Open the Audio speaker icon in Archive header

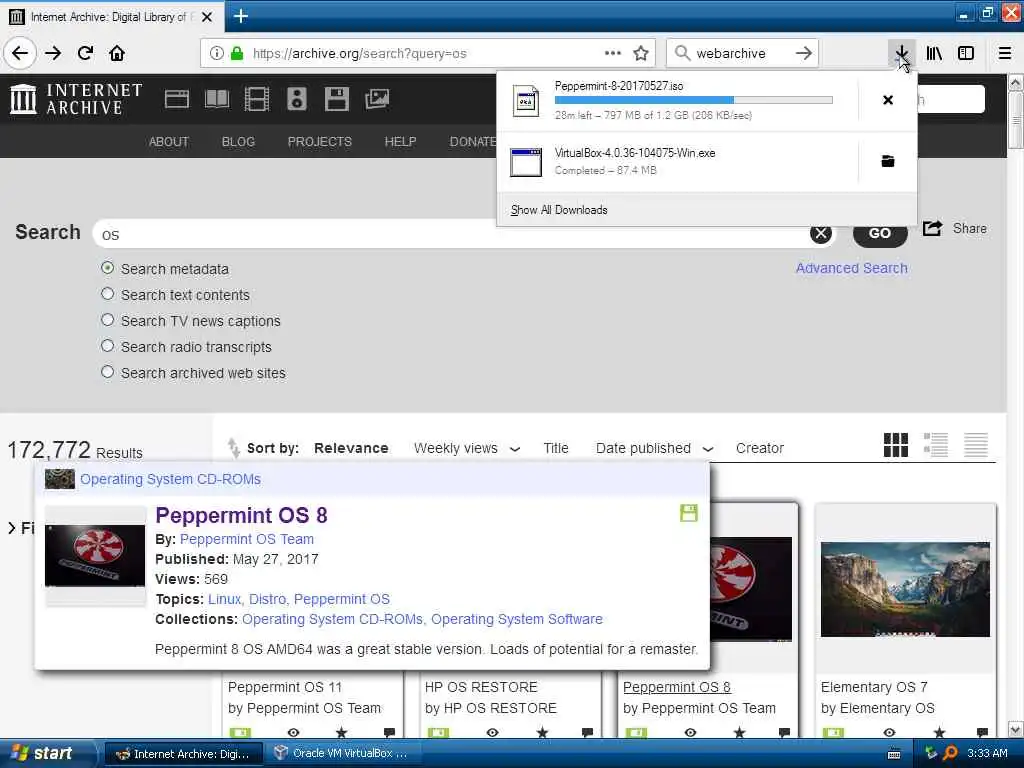pyautogui.click(x=296, y=99)
